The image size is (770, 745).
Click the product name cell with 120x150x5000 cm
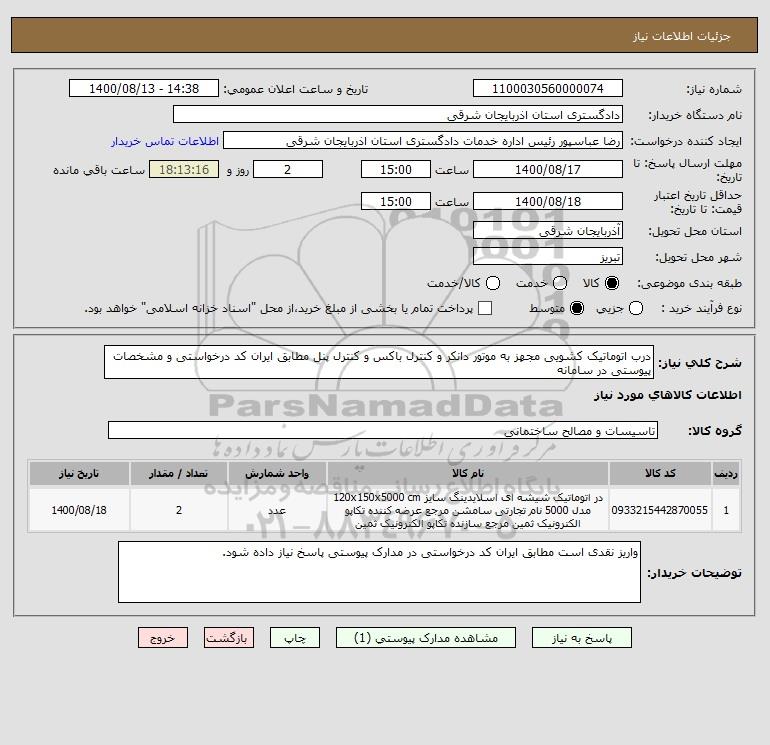[x=468, y=510]
